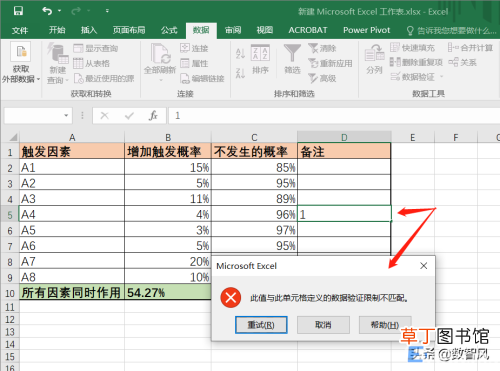Click the 取消 cancel button in dialog
The width and height of the screenshot is (500, 371).
pos(323,325)
